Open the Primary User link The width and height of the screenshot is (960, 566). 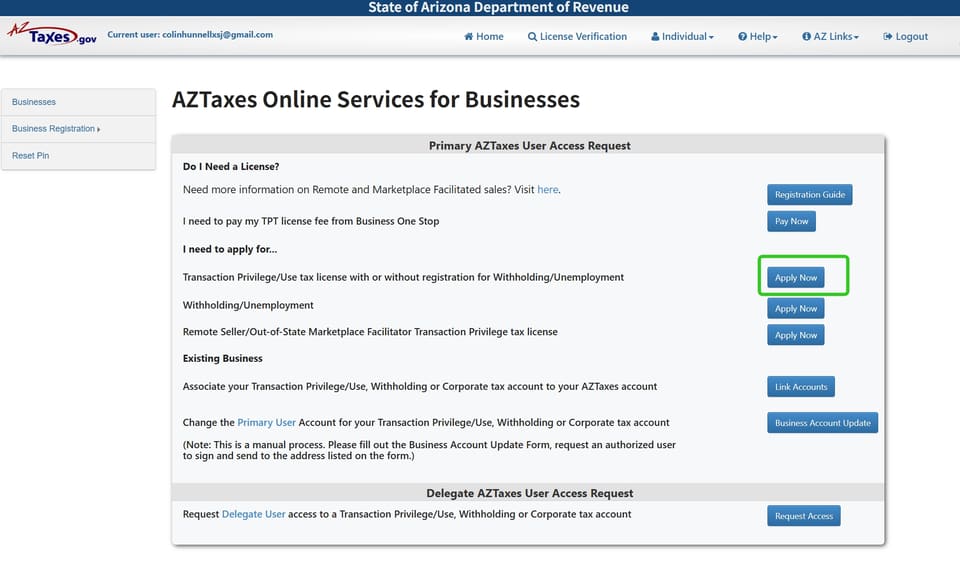266,423
